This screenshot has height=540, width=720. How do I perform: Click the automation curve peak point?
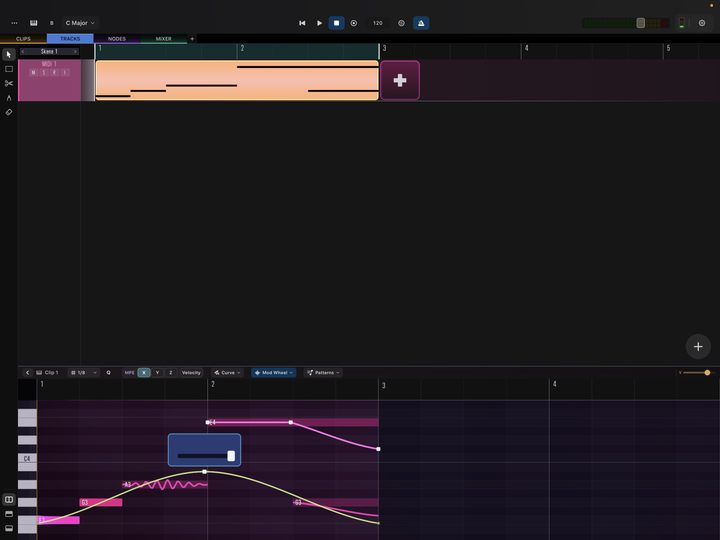204,472
